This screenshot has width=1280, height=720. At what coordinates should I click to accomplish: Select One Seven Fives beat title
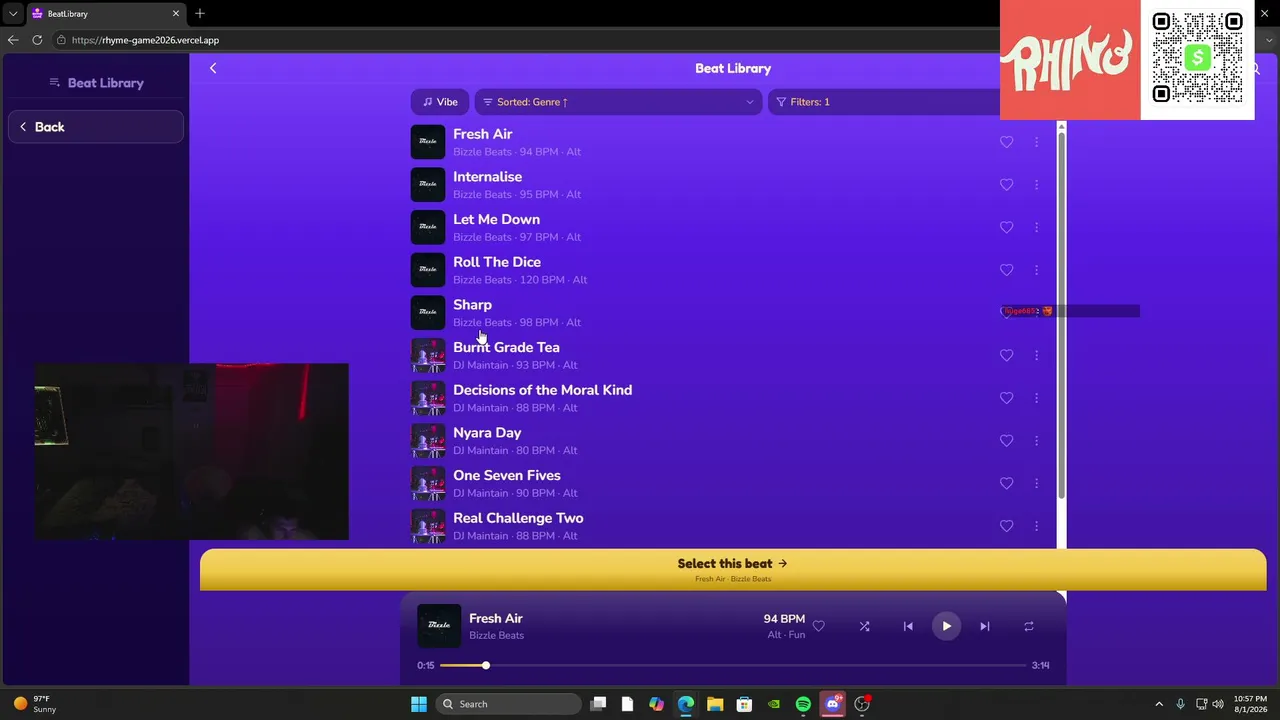point(507,475)
